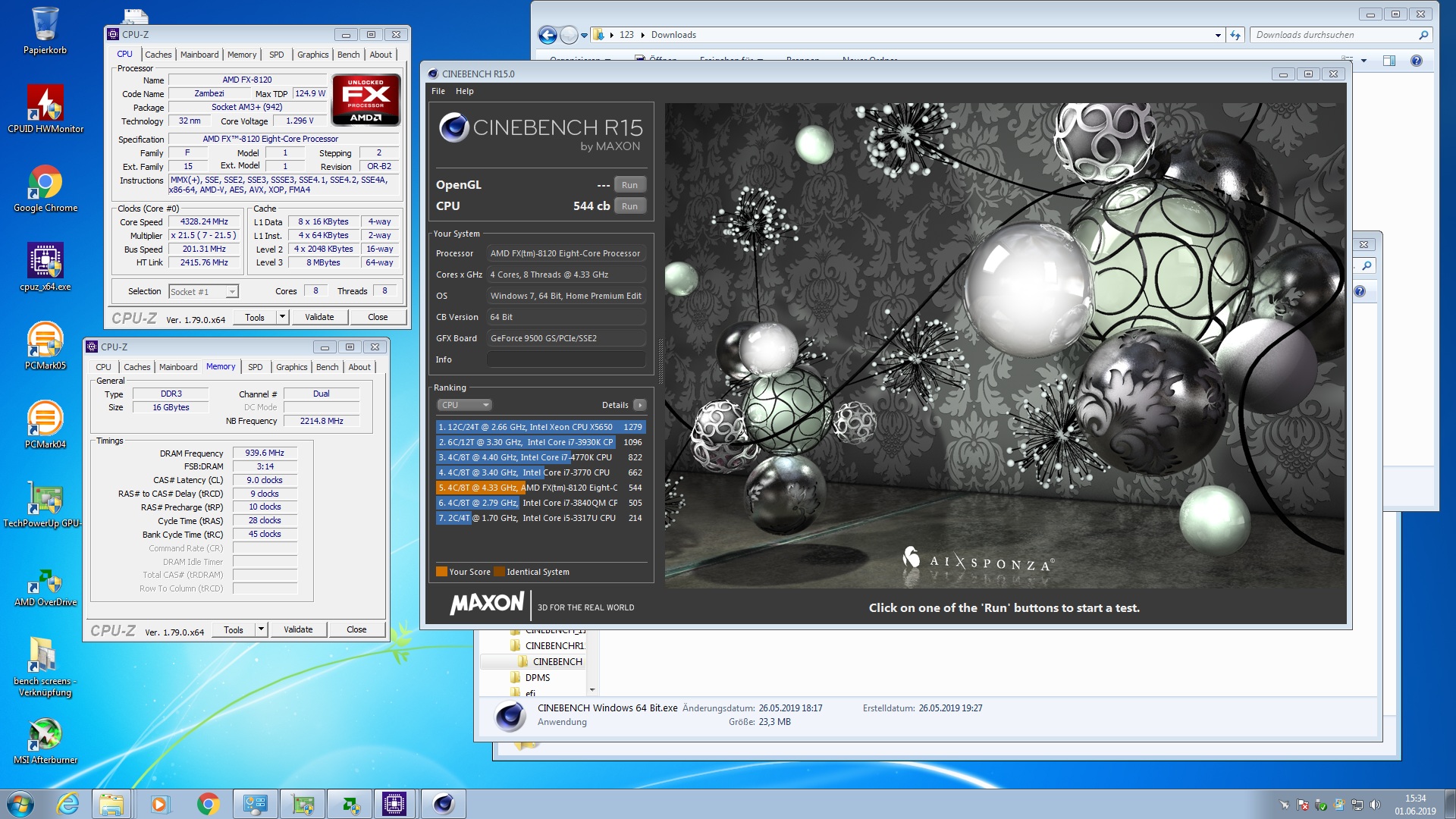Select the PCMark04 desktop shortcut

[x=45, y=425]
